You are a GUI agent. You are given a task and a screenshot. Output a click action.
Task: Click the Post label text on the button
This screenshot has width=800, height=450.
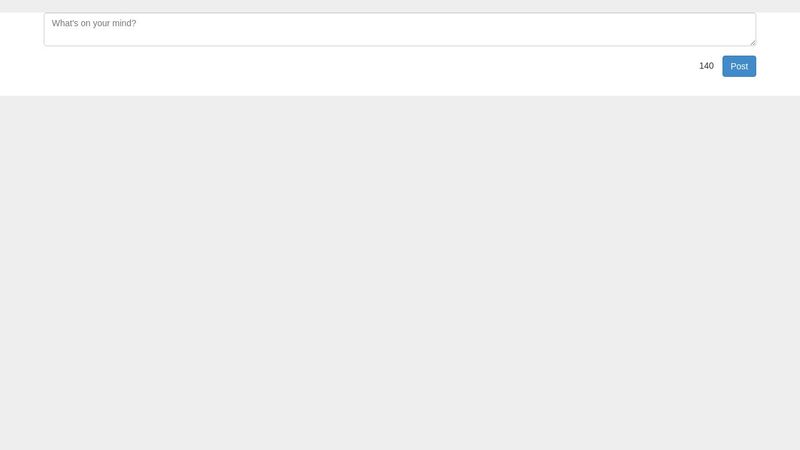point(739,66)
